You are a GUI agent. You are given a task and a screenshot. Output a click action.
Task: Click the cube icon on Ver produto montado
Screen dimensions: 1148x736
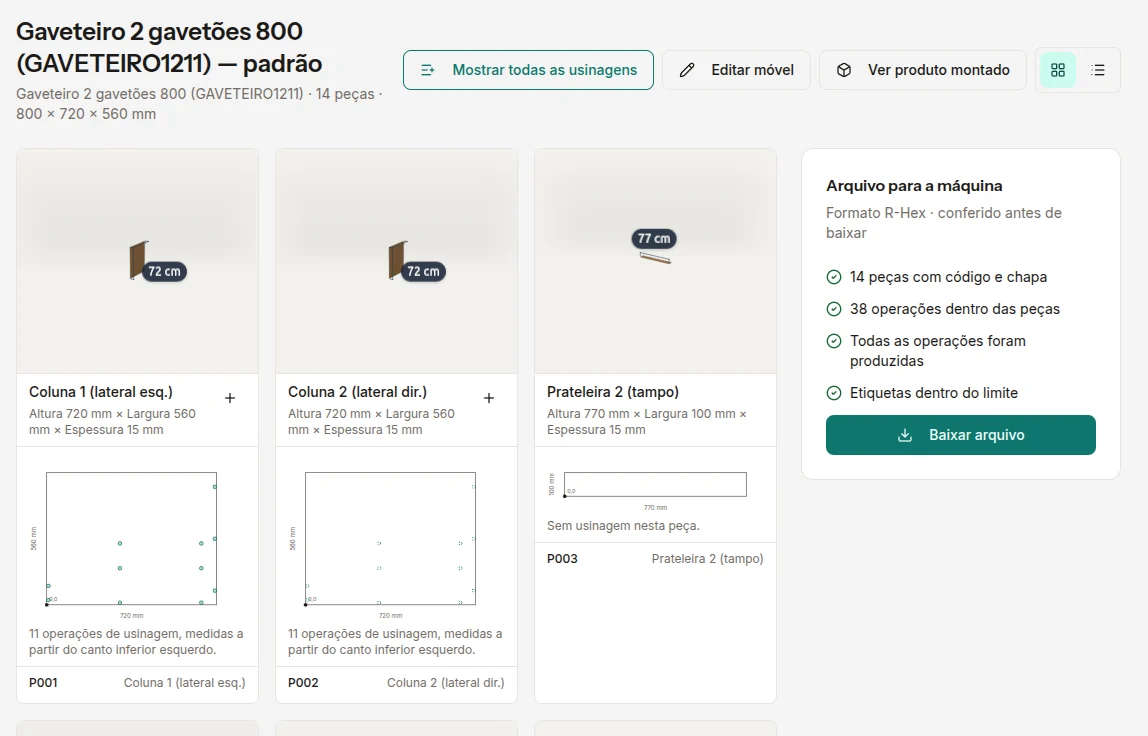coord(844,70)
